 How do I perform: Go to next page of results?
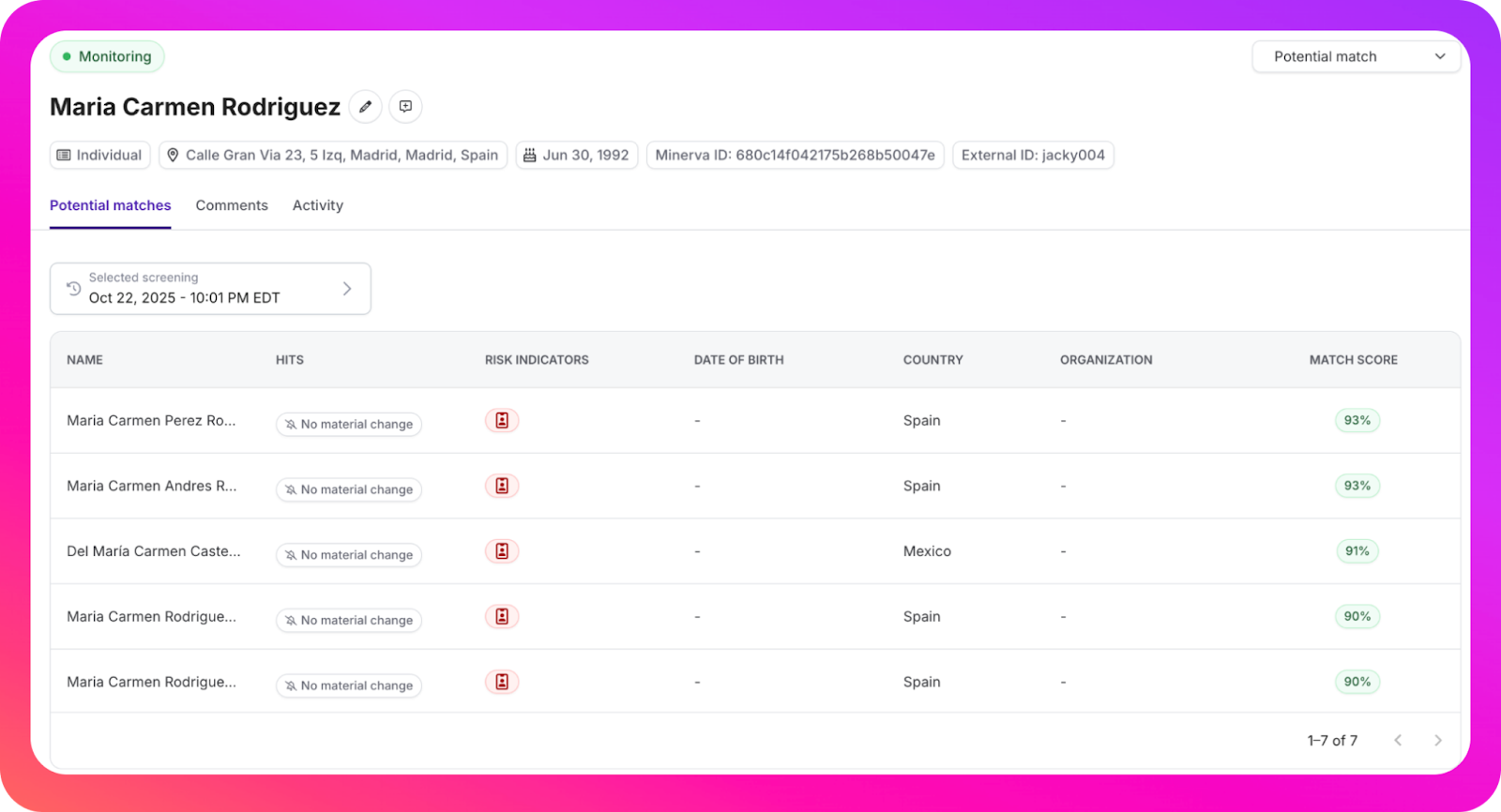click(x=1437, y=741)
